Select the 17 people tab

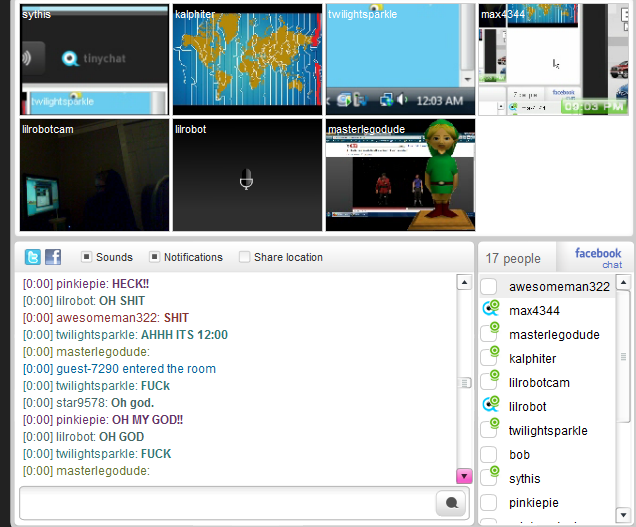pyautogui.click(x=514, y=259)
